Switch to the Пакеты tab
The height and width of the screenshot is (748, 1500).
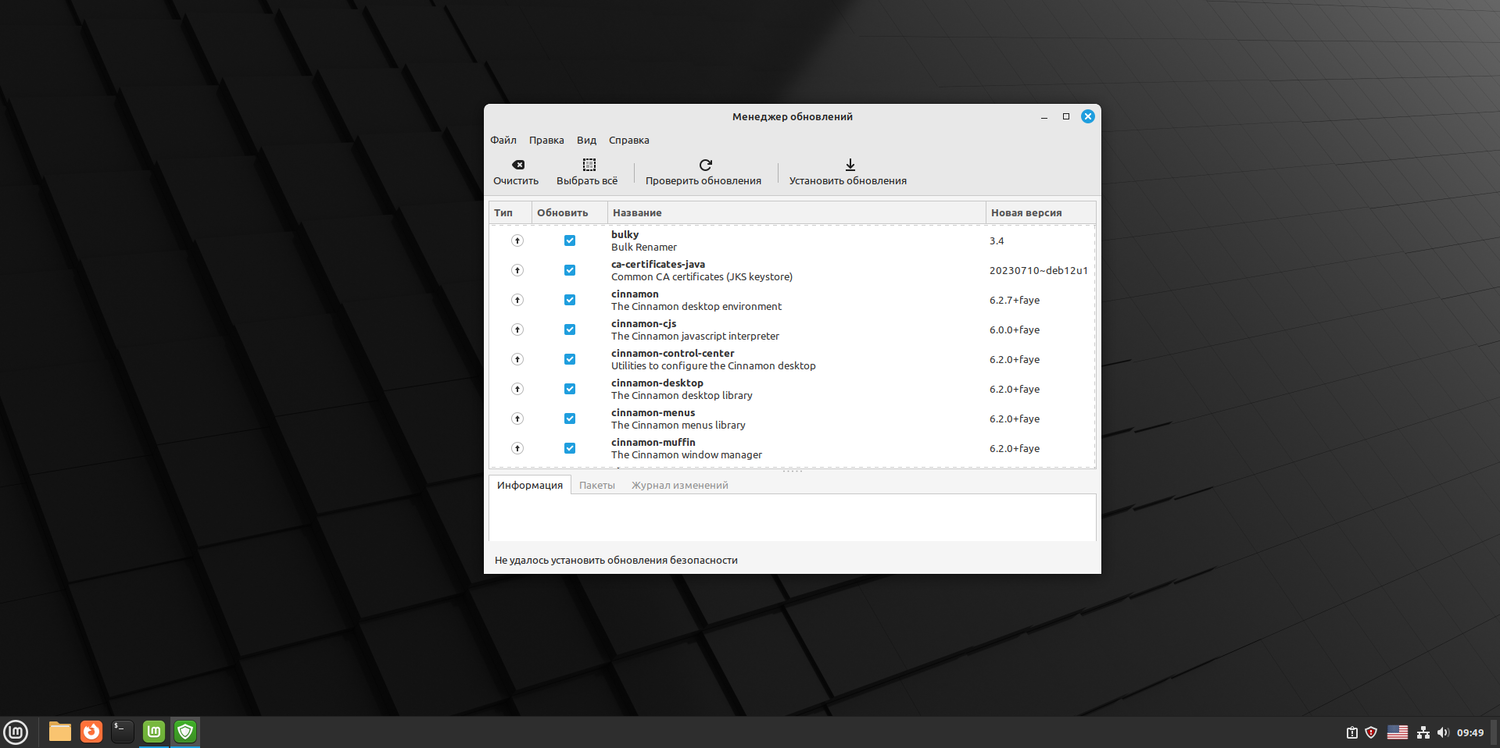point(597,485)
